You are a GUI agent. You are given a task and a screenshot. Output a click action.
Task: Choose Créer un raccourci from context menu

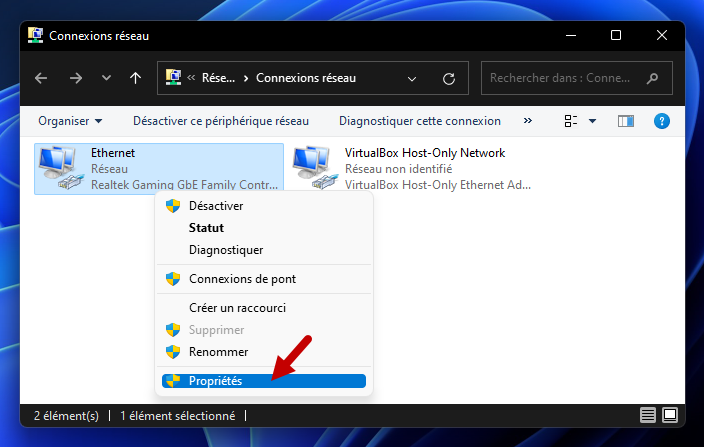pos(264,307)
